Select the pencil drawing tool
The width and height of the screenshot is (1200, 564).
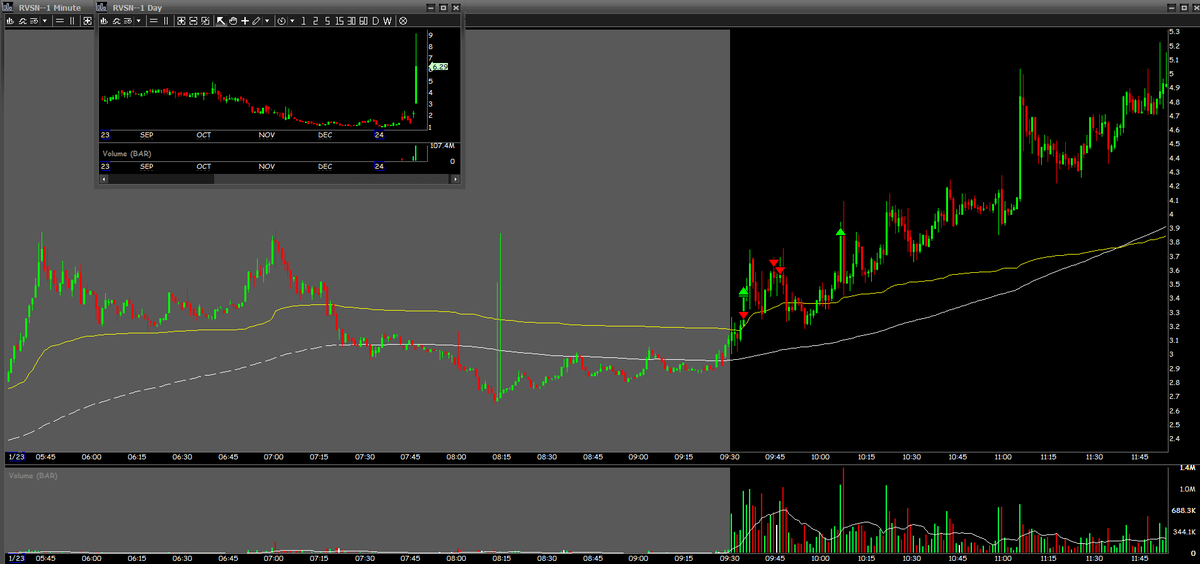[x=256, y=20]
